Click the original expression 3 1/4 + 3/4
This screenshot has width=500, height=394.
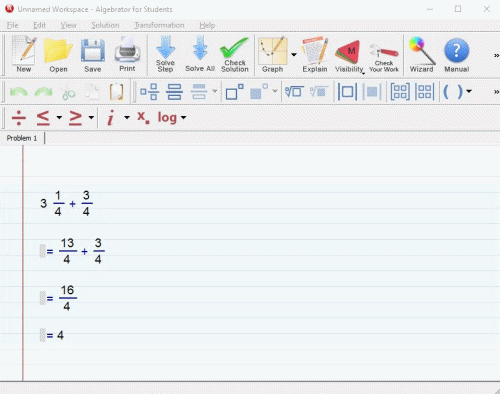(x=67, y=203)
